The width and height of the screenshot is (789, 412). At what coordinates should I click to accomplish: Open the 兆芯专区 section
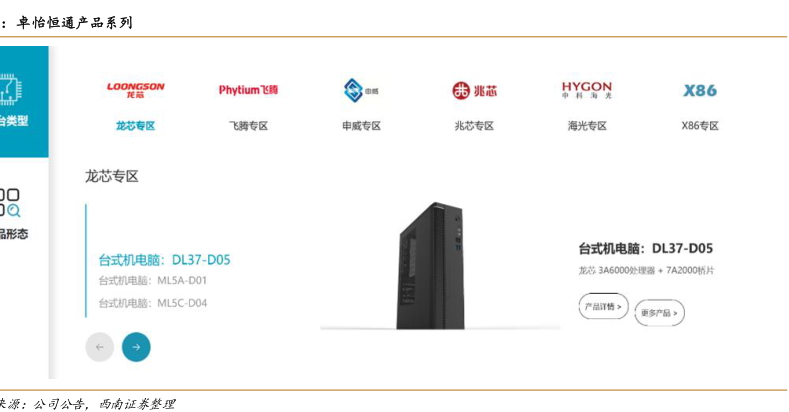474,126
